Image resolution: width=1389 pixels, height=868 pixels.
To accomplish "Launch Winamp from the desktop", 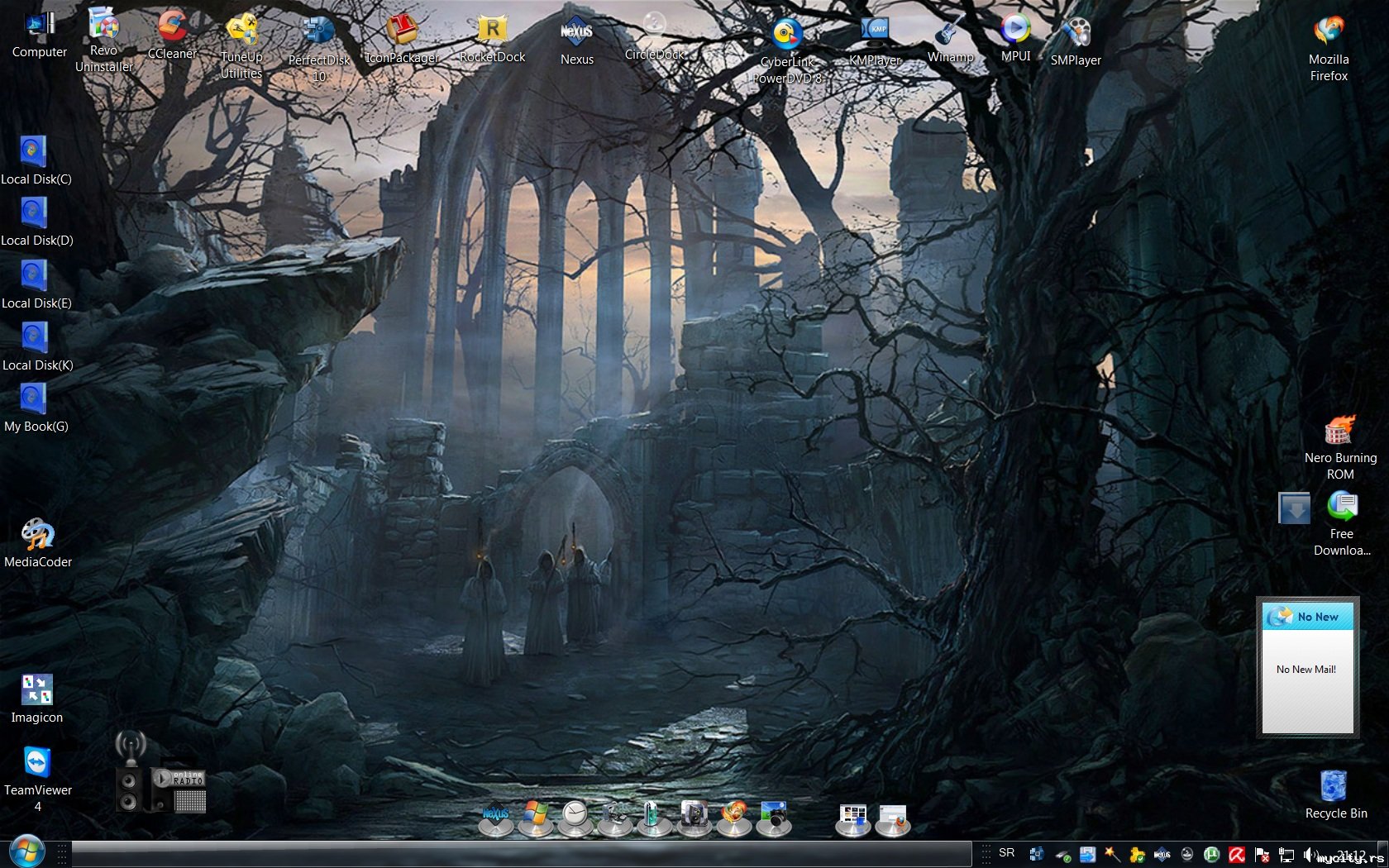I will point(950,38).
